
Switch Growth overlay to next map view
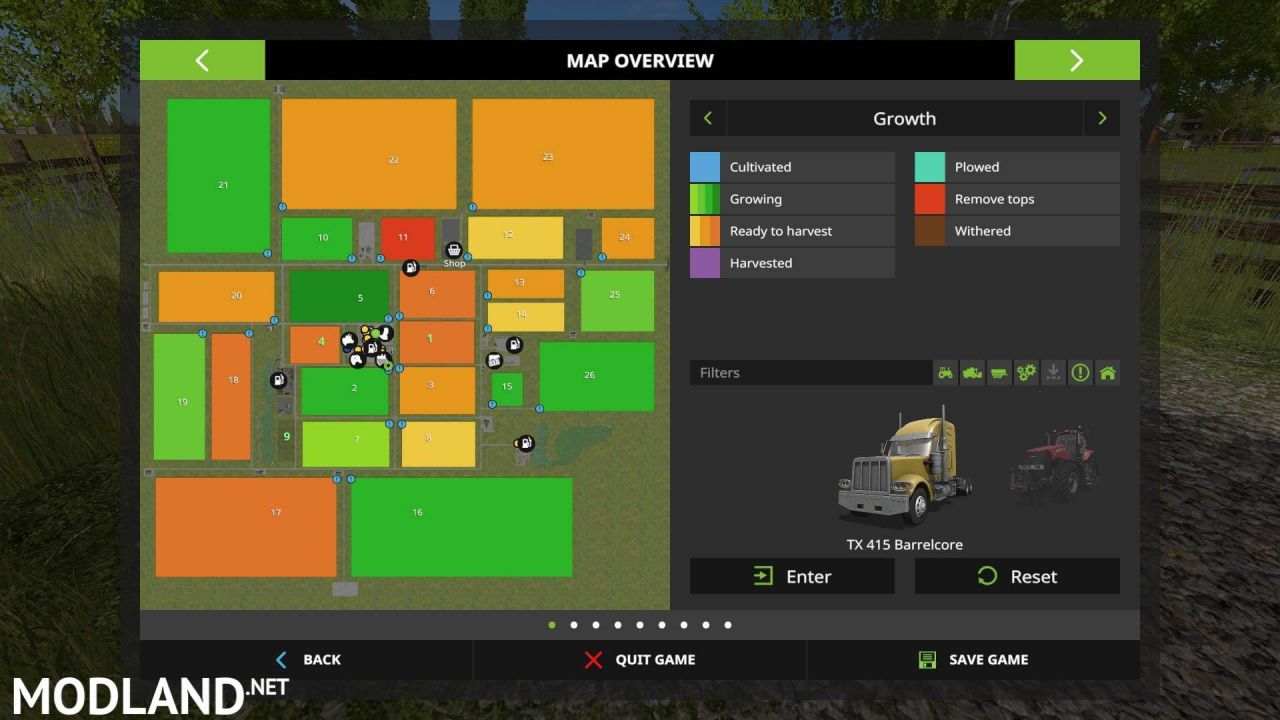click(1102, 118)
